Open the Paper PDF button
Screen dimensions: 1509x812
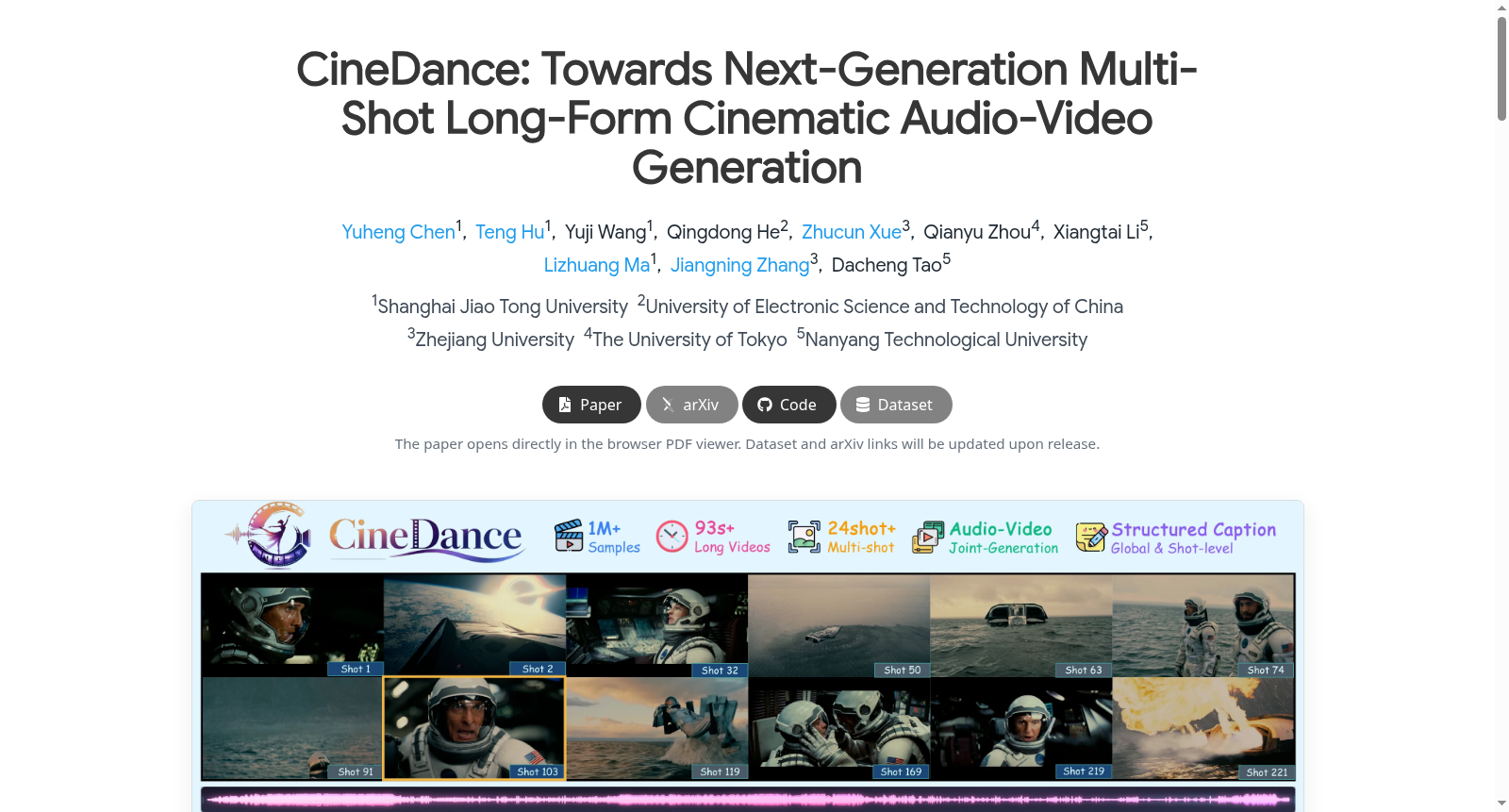(591, 405)
